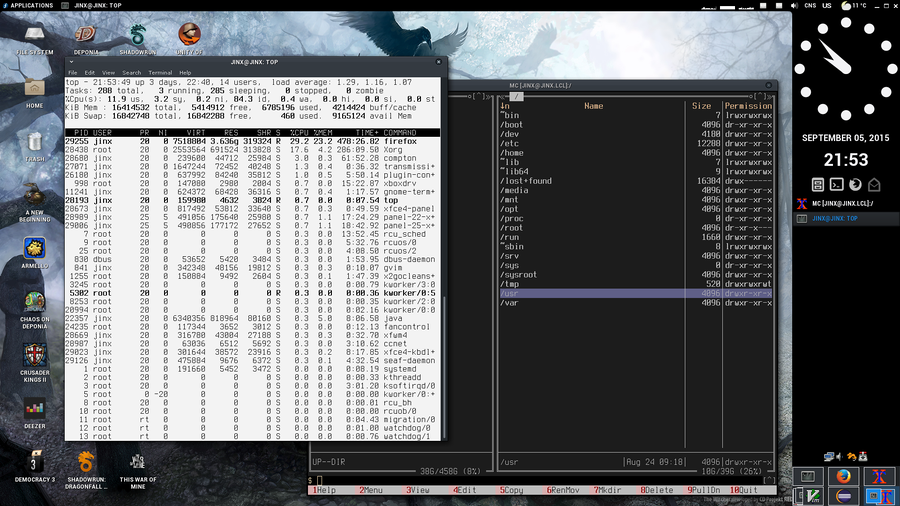Launch Shadowrun: Dragonfall desktop shortcut
The height and width of the screenshot is (506, 900).
[x=86, y=470]
